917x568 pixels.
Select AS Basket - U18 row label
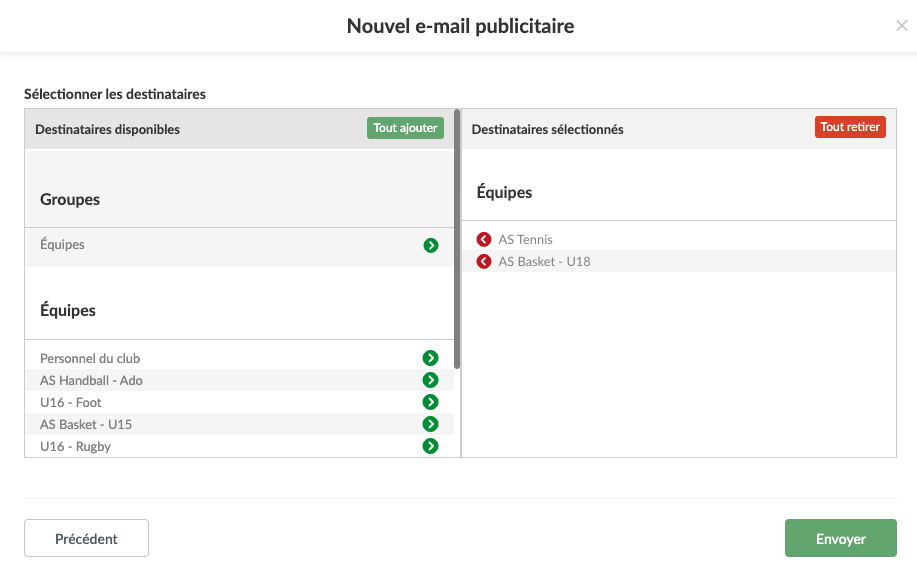click(x=544, y=261)
